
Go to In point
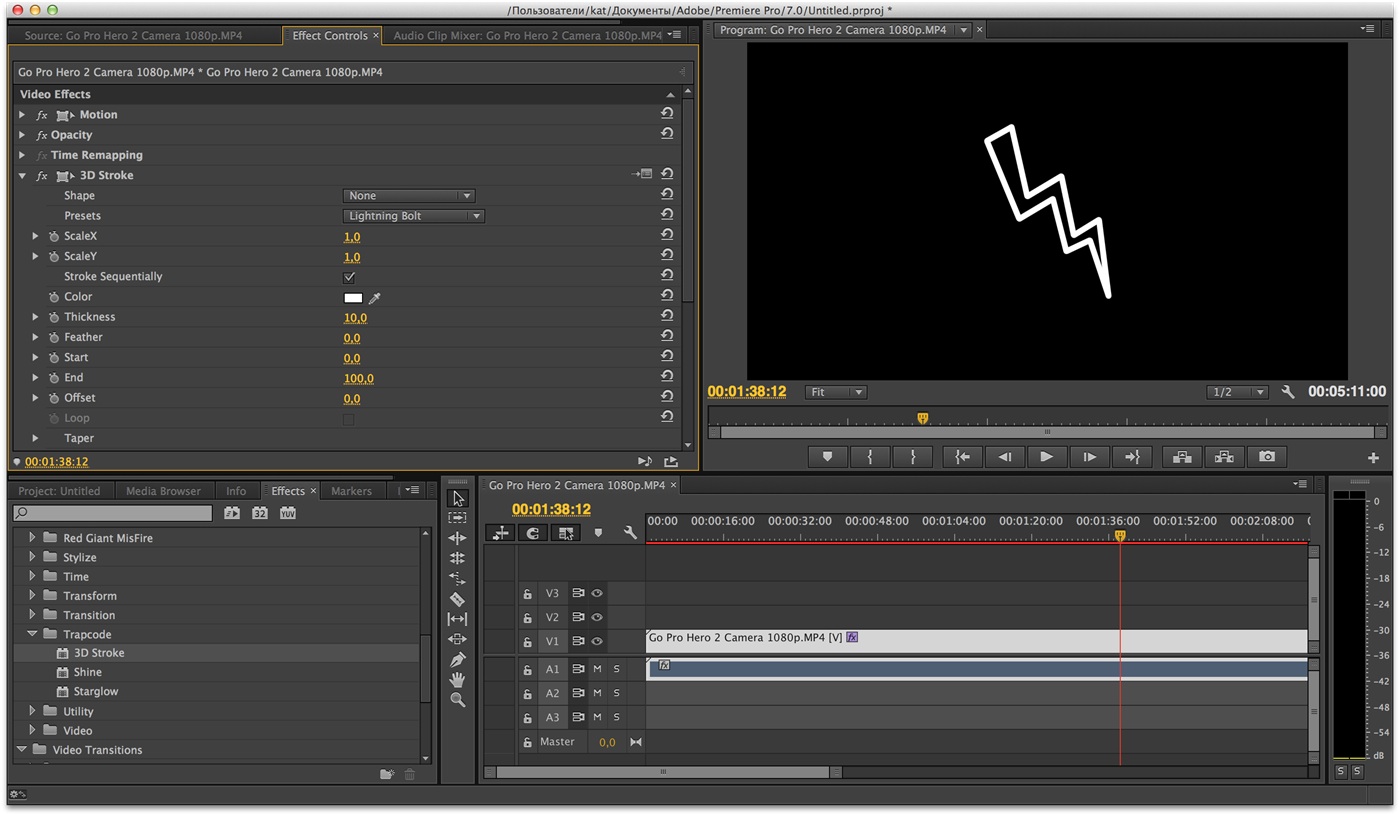point(962,457)
